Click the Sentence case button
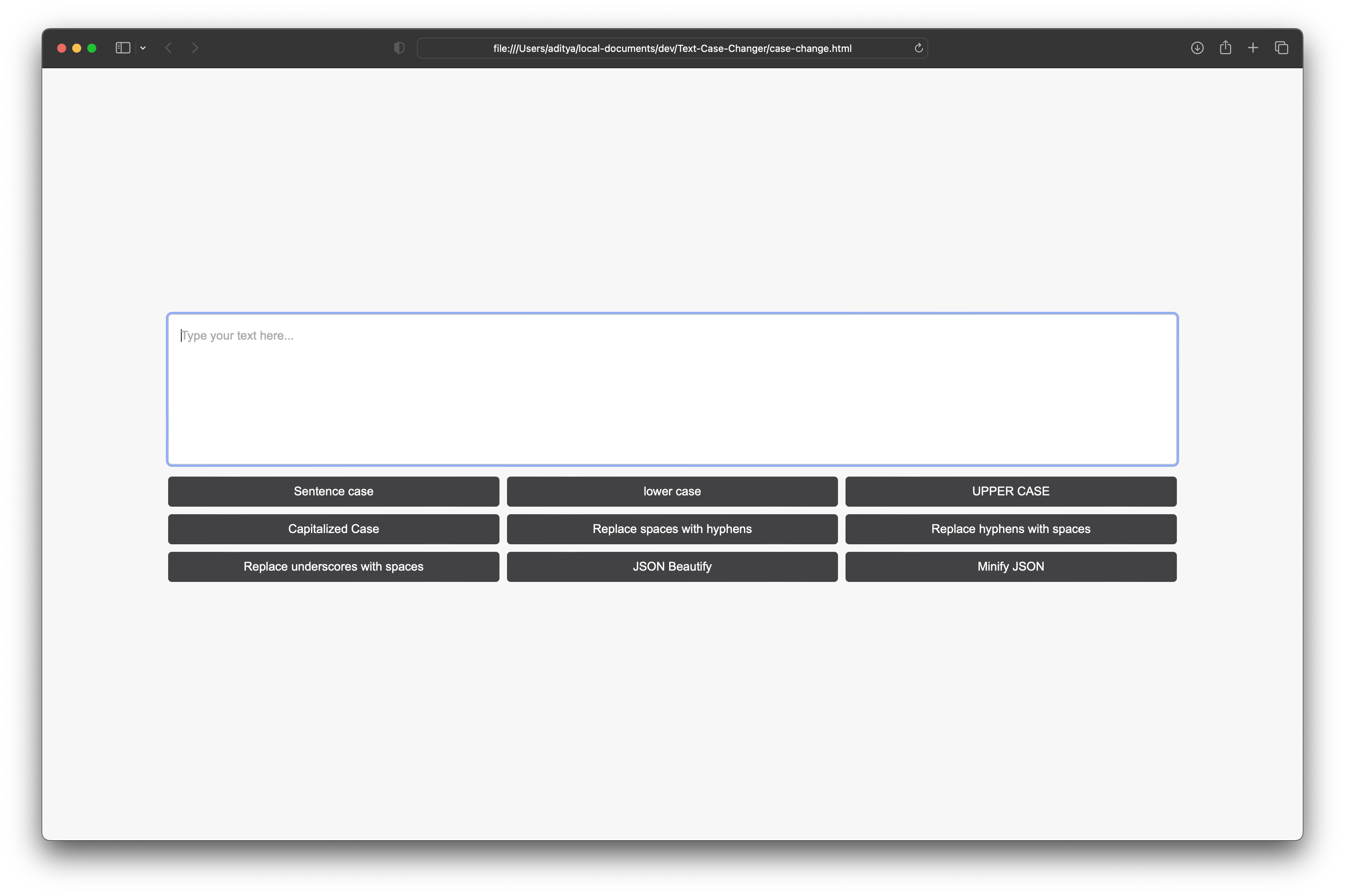 (333, 491)
